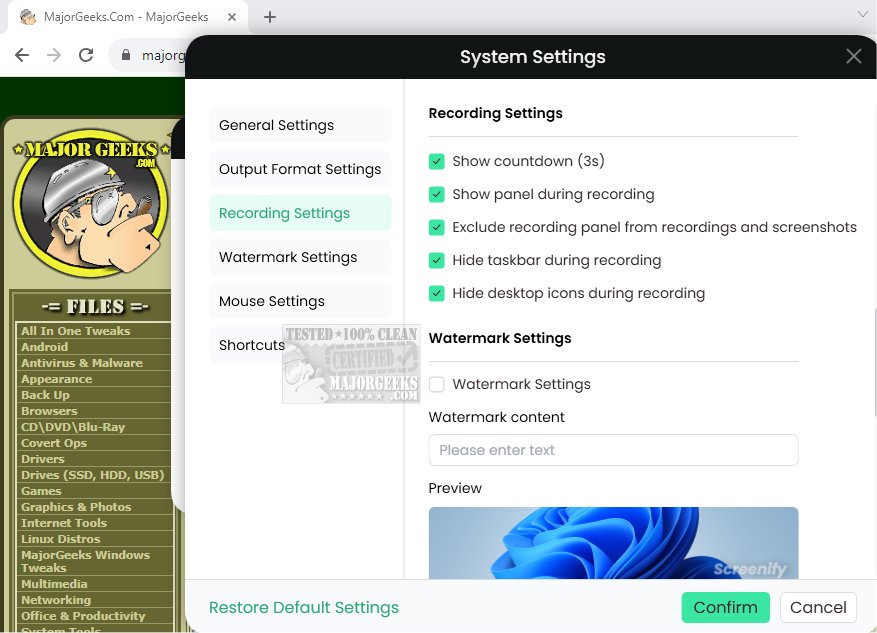
Task: Toggle Show countdown (3s) checkbox
Action: (436, 162)
